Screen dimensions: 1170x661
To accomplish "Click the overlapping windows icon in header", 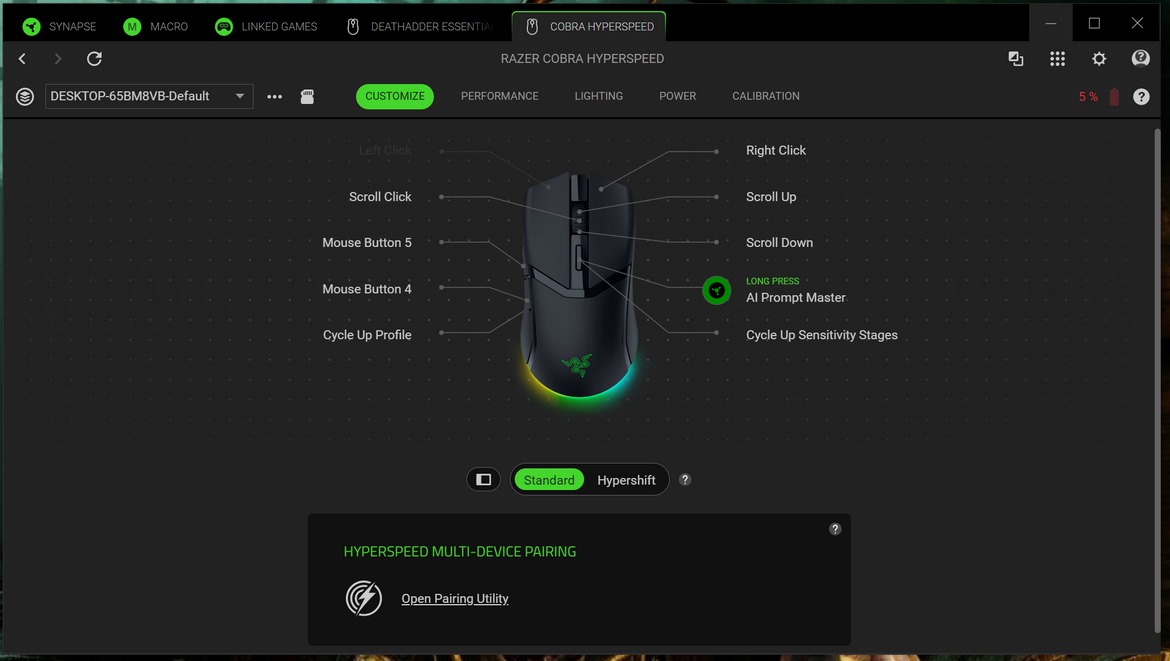I will 1016,59.
